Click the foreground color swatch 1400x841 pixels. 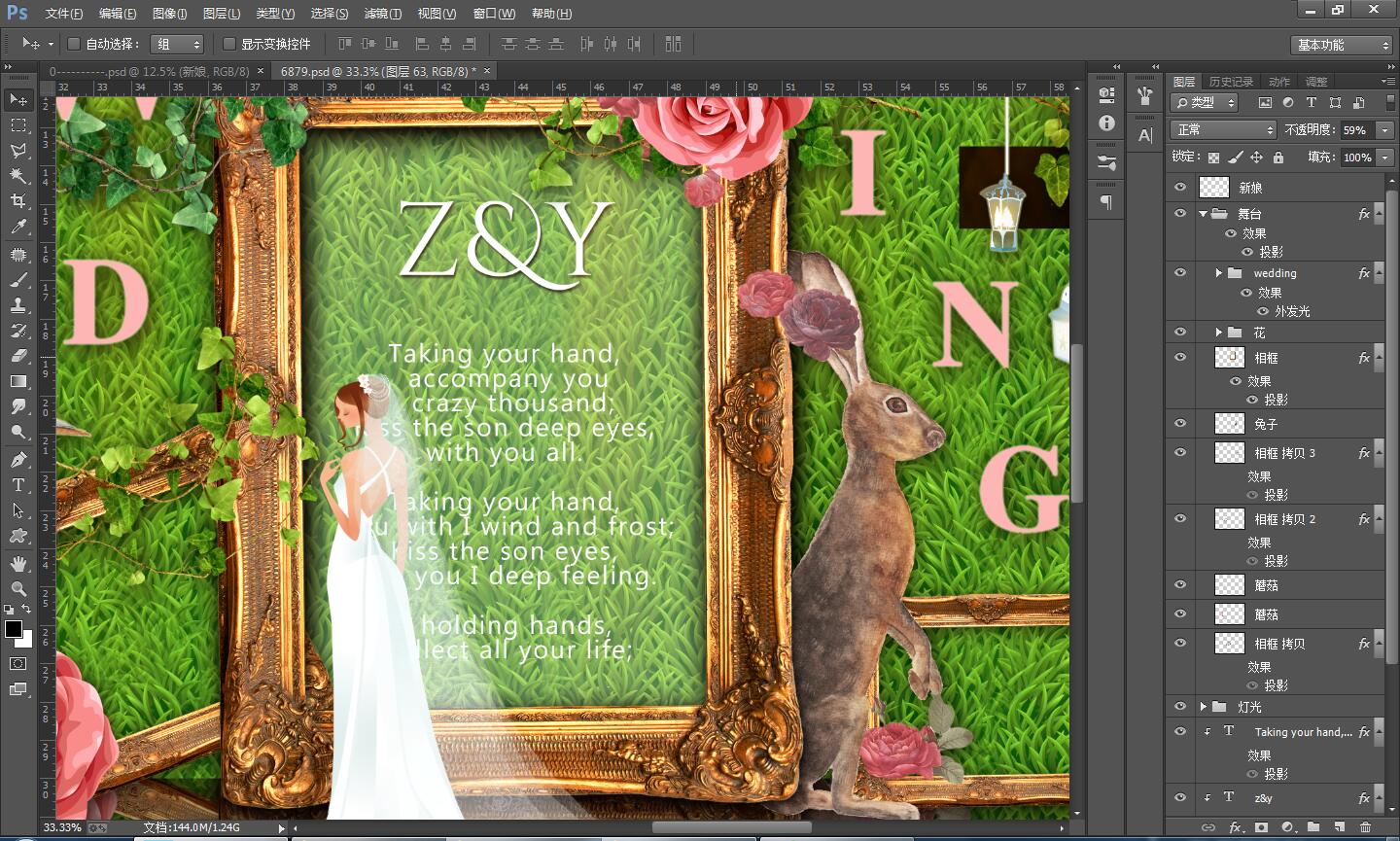point(14,629)
